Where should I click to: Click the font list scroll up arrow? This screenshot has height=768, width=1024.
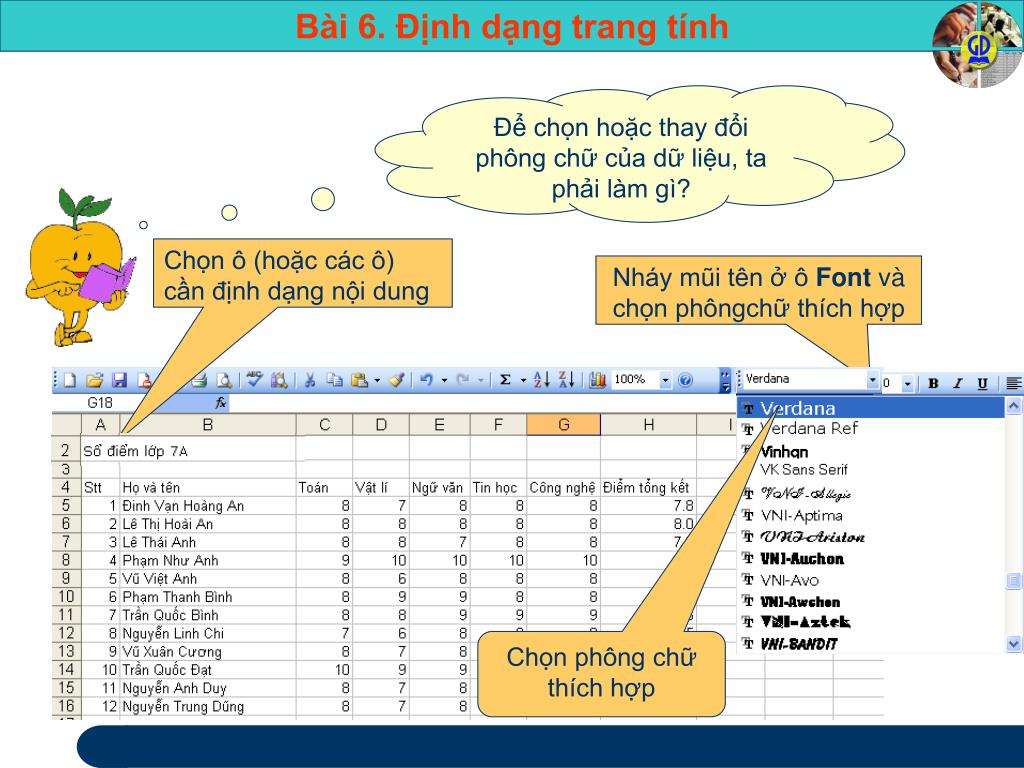[x=1014, y=406]
